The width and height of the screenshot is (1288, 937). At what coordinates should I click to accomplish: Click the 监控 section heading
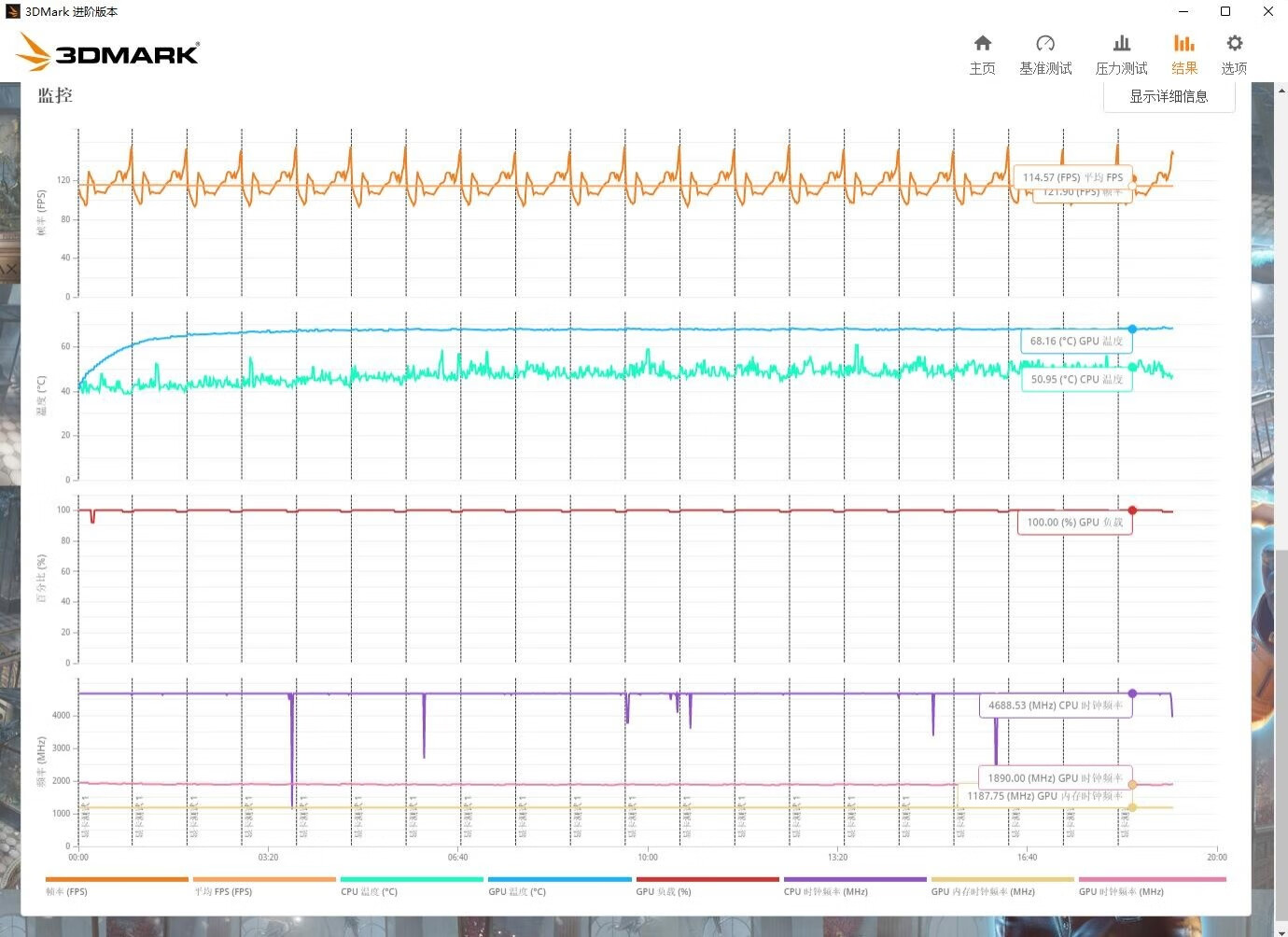pos(55,95)
